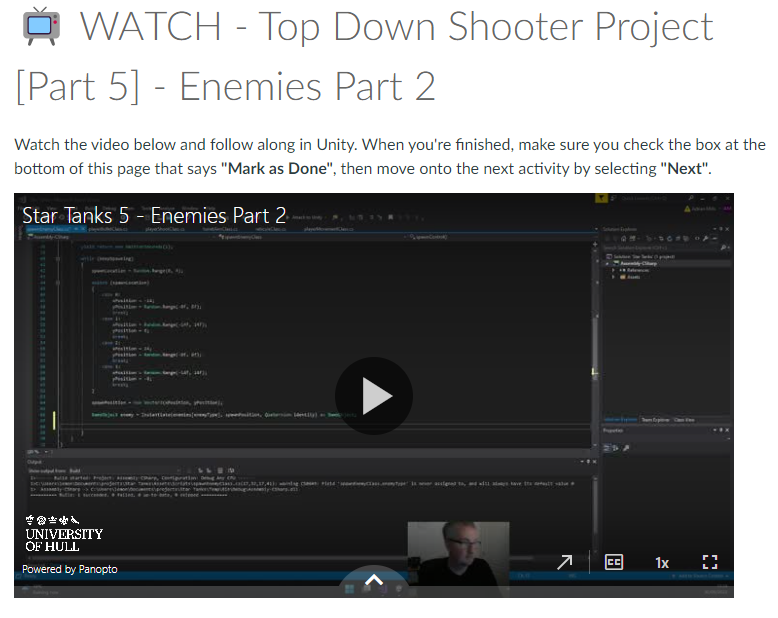The width and height of the screenshot is (778, 618).
Task: Click the Powered by Panopto link
Action: pos(70,569)
